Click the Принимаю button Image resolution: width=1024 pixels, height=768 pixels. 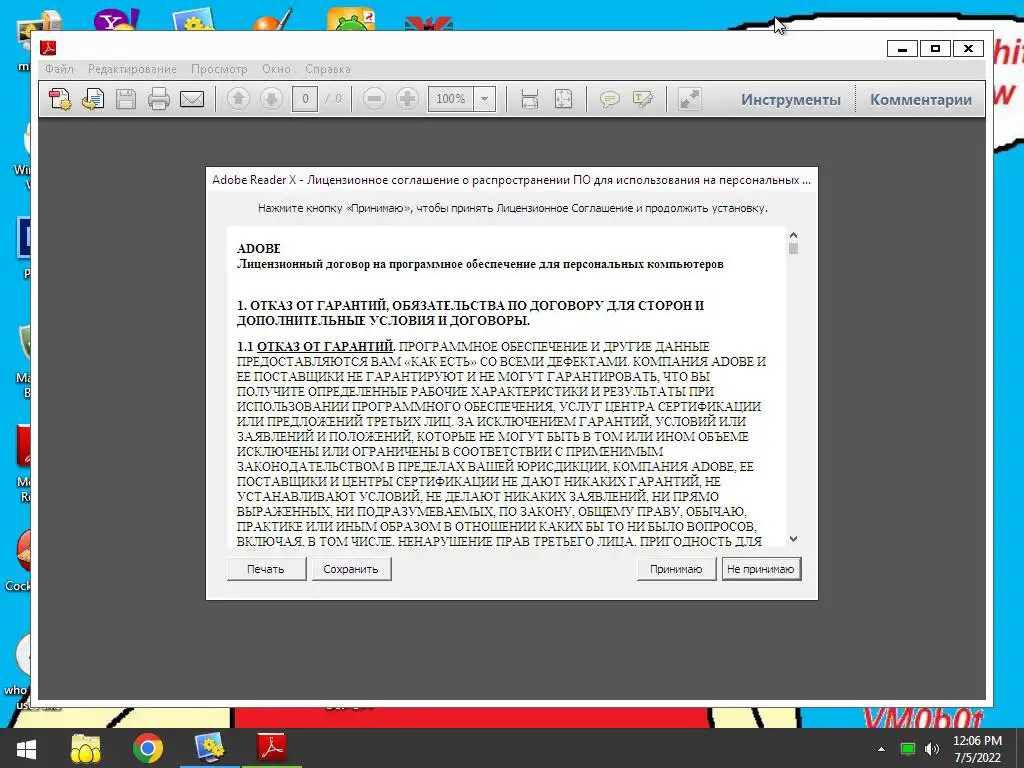[676, 569]
